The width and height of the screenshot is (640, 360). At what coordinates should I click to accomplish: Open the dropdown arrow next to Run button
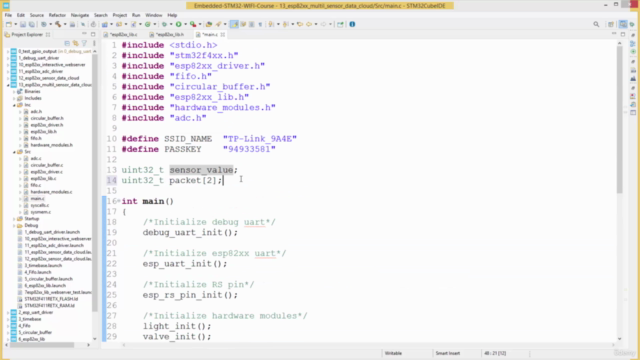click(185, 24)
